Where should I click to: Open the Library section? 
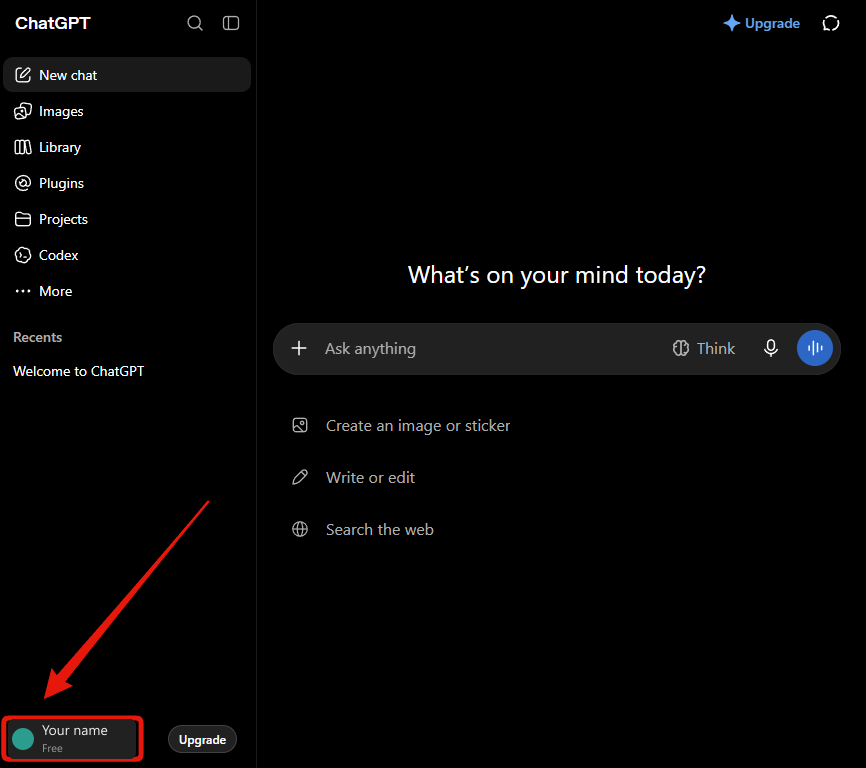pos(127,147)
